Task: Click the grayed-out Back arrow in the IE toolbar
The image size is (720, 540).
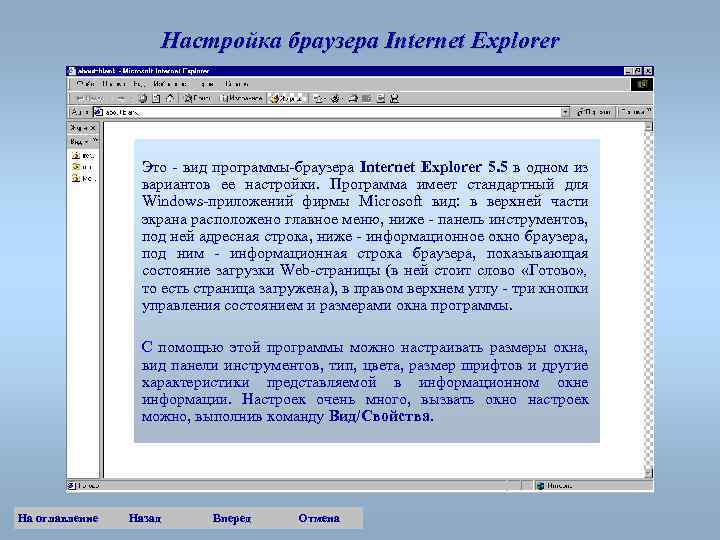Action: pos(90,98)
